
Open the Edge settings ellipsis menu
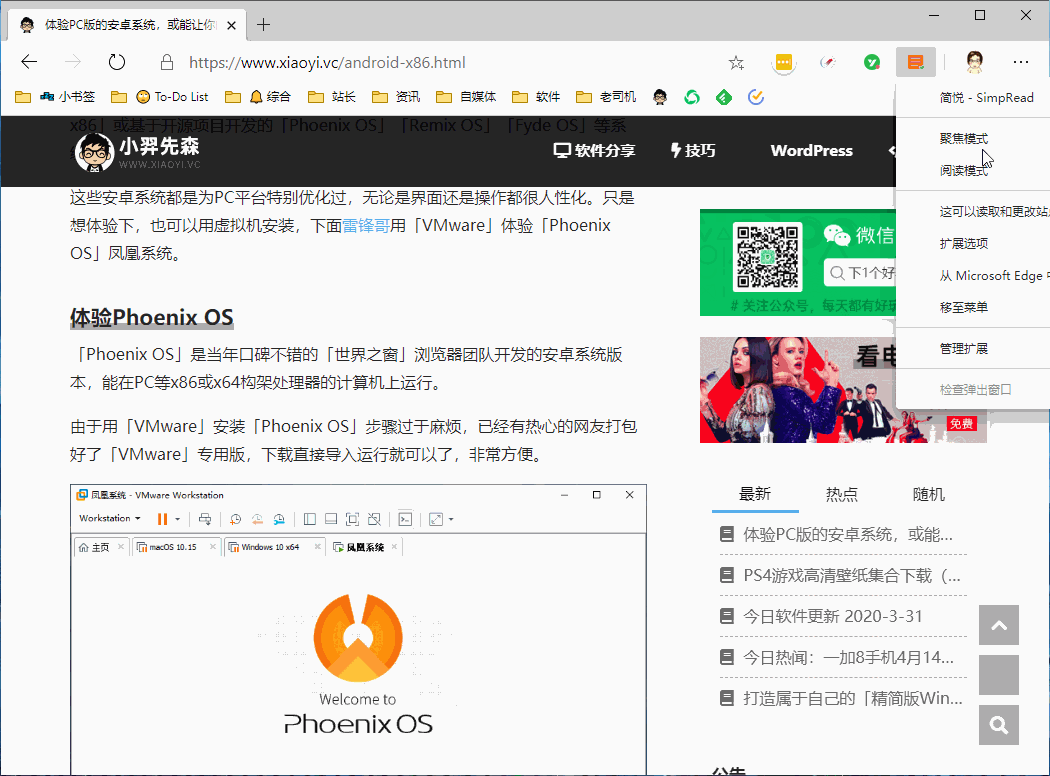point(1020,62)
